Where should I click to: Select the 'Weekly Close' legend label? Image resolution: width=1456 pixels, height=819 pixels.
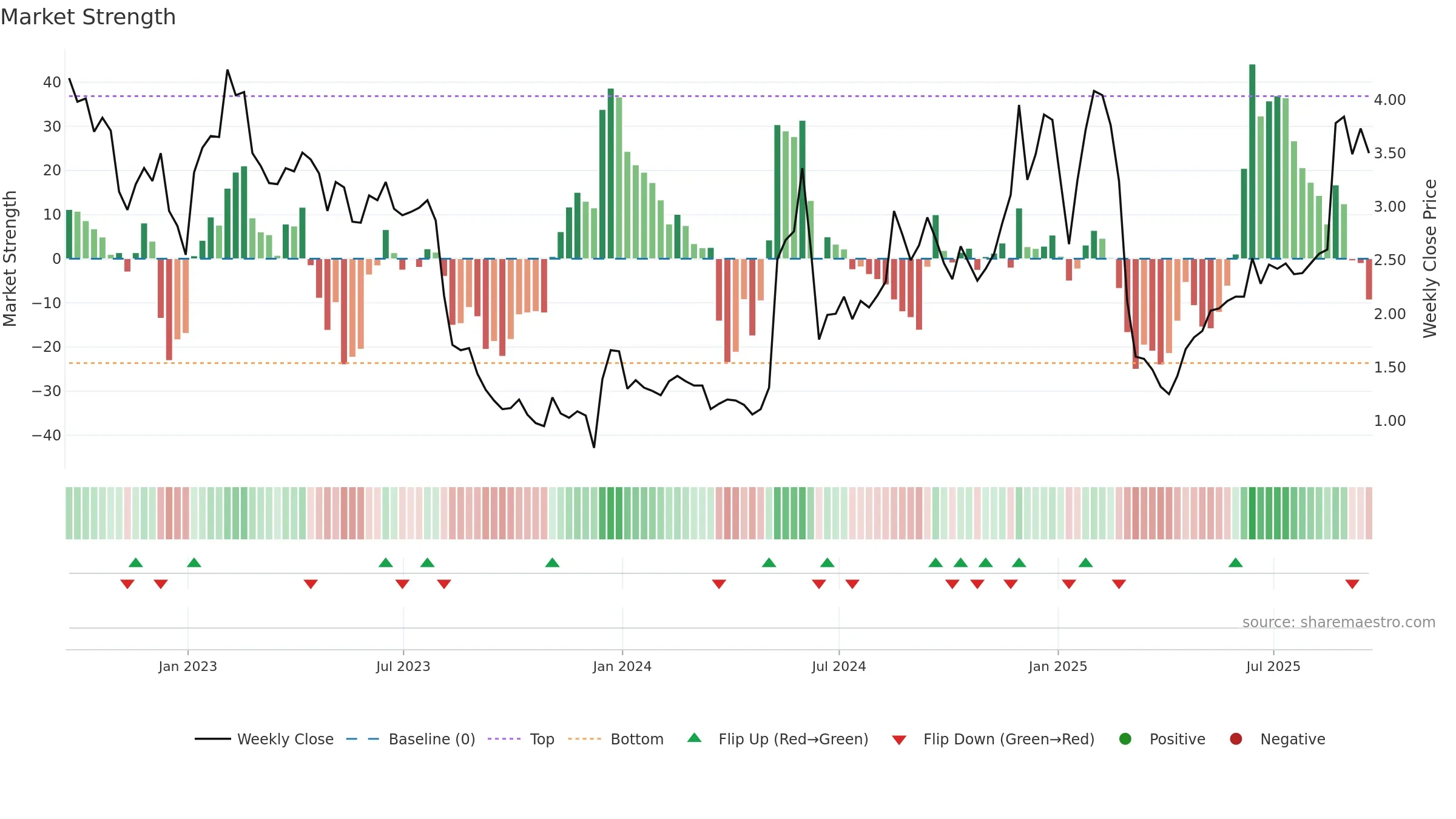[285, 739]
